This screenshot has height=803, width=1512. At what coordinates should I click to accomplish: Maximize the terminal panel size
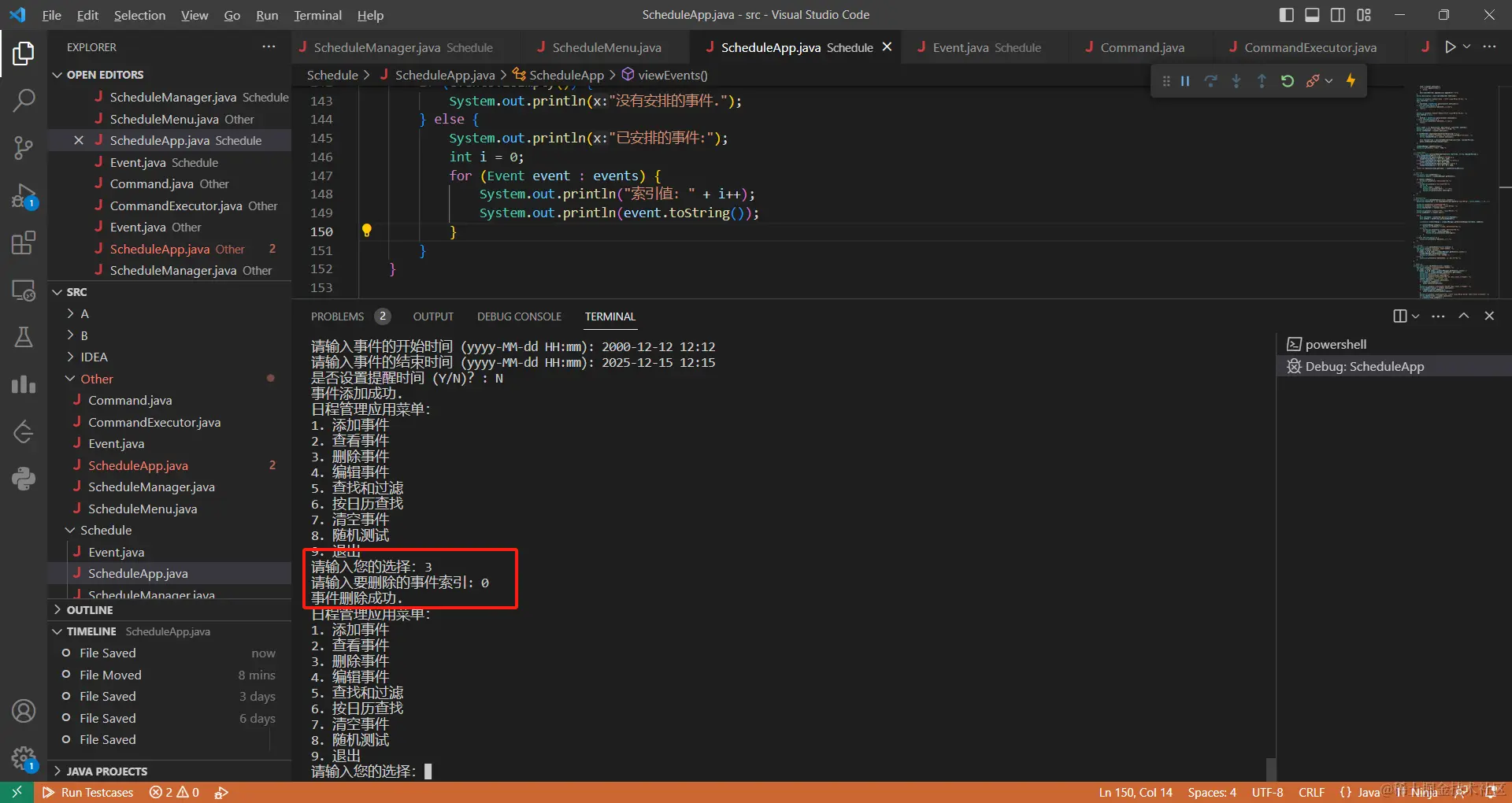coord(1464,316)
